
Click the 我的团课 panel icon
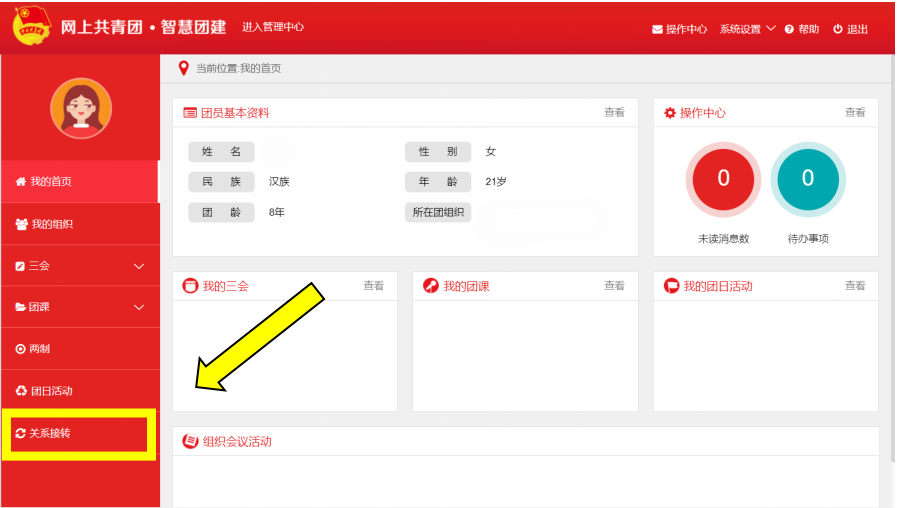pos(431,286)
